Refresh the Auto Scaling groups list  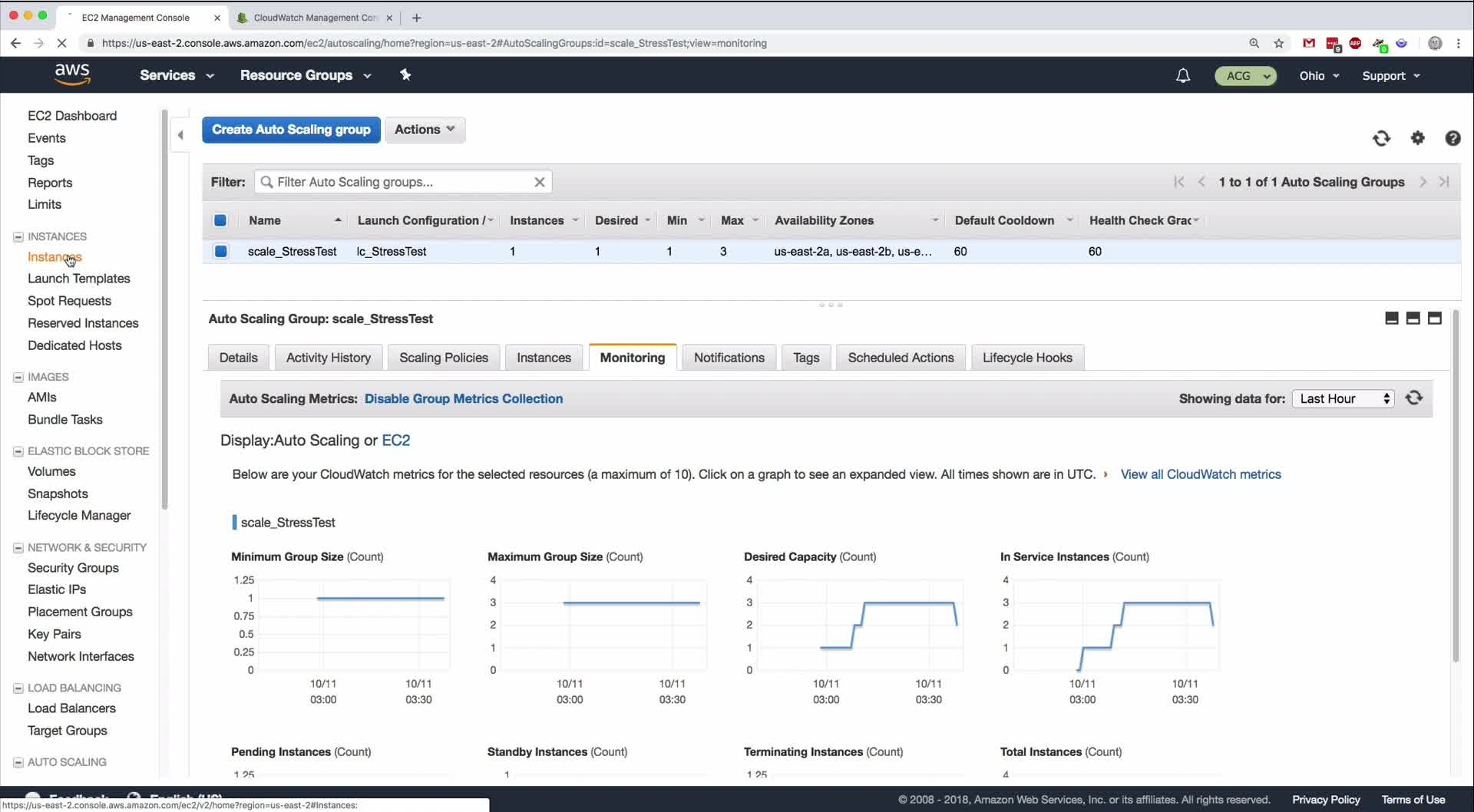(x=1381, y=138)
